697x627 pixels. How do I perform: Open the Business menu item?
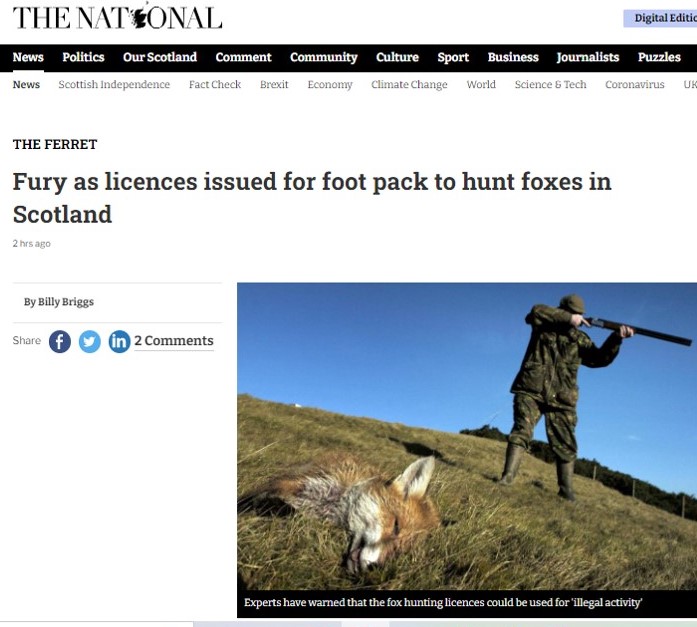pos(513,57)
